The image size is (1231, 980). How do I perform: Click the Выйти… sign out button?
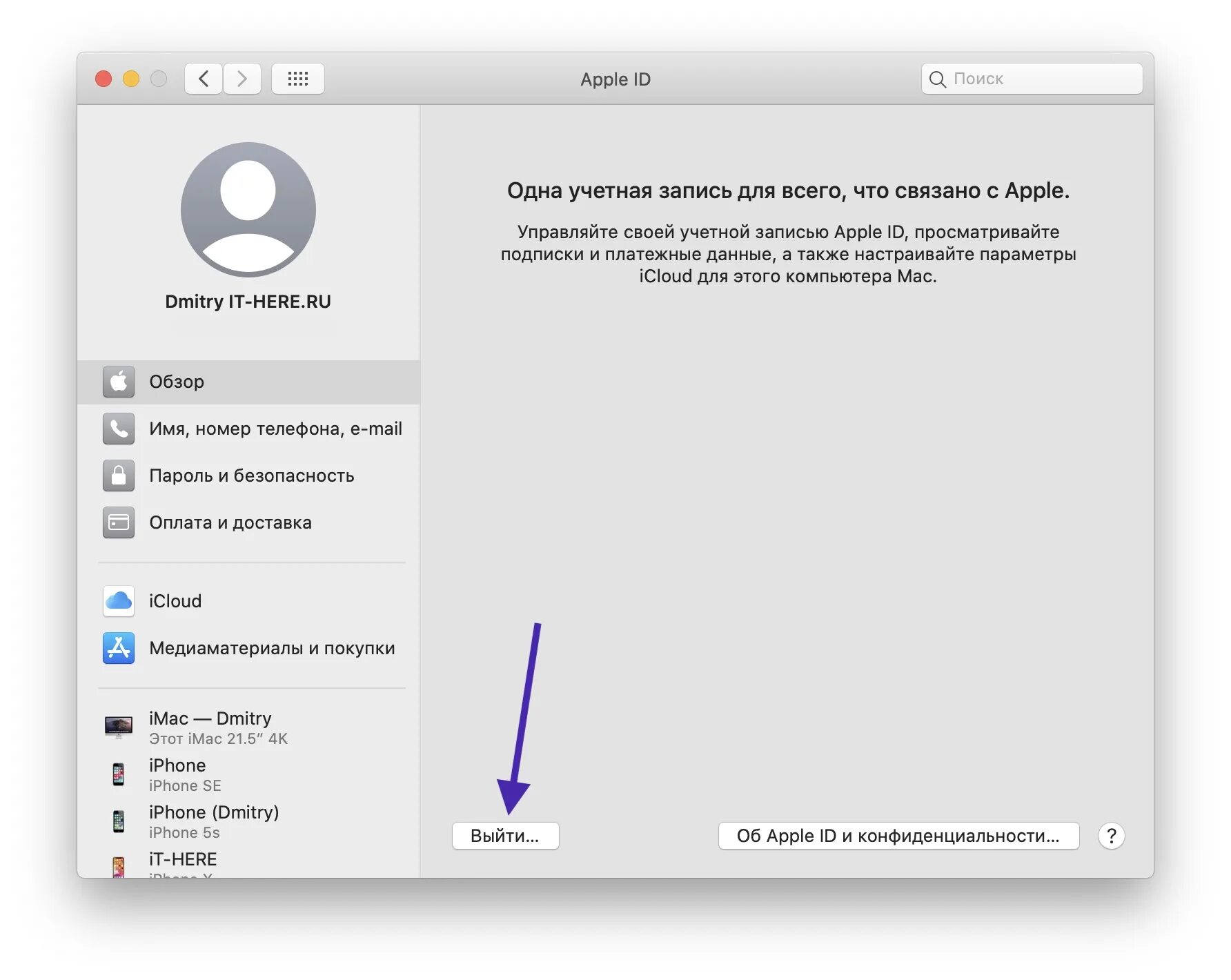(x=505, y=836)
